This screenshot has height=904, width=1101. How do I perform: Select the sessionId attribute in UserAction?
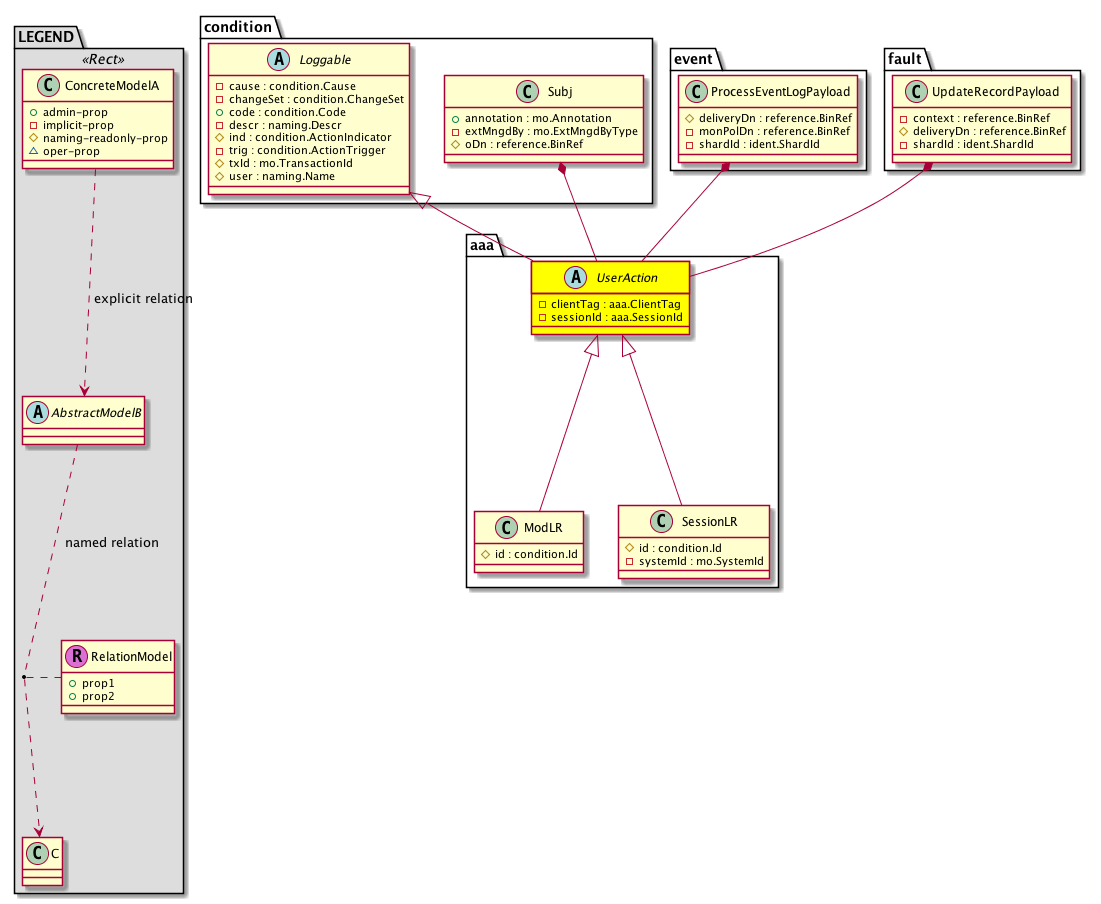611,317
